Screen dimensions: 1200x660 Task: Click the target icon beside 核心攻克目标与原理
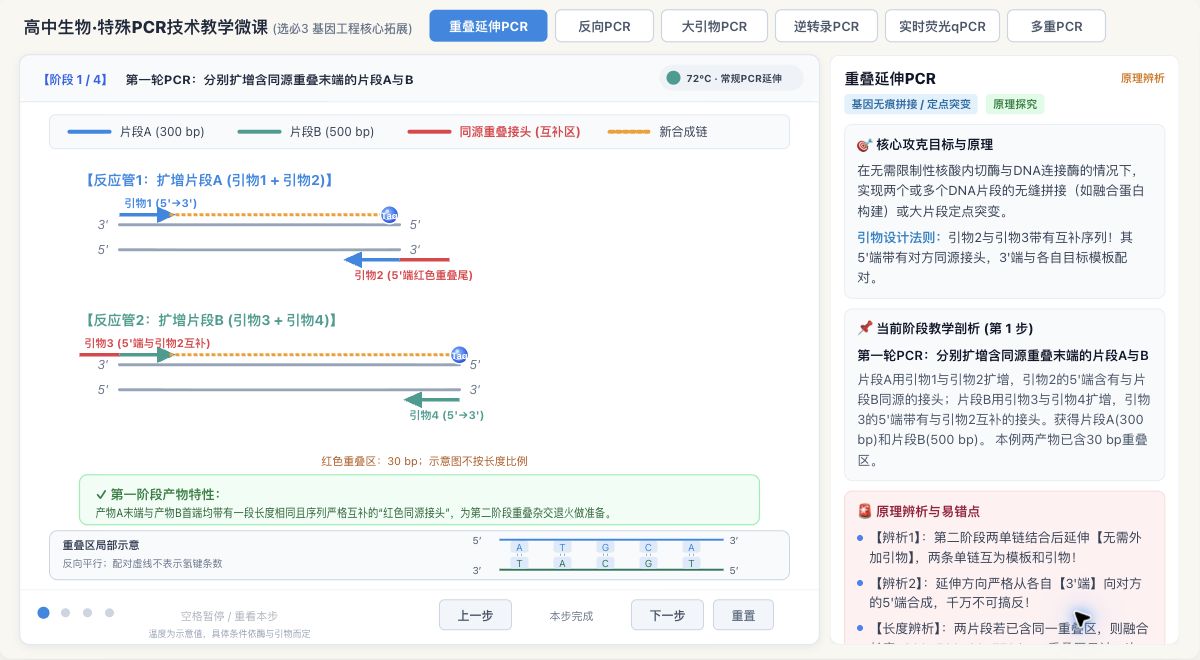coord(865,145)
